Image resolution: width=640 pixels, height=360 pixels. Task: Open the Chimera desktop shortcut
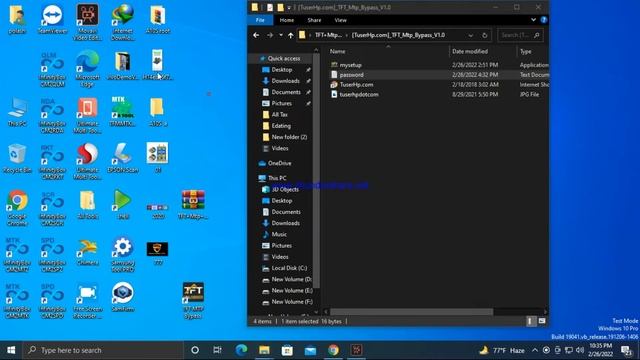click(87, 251)
